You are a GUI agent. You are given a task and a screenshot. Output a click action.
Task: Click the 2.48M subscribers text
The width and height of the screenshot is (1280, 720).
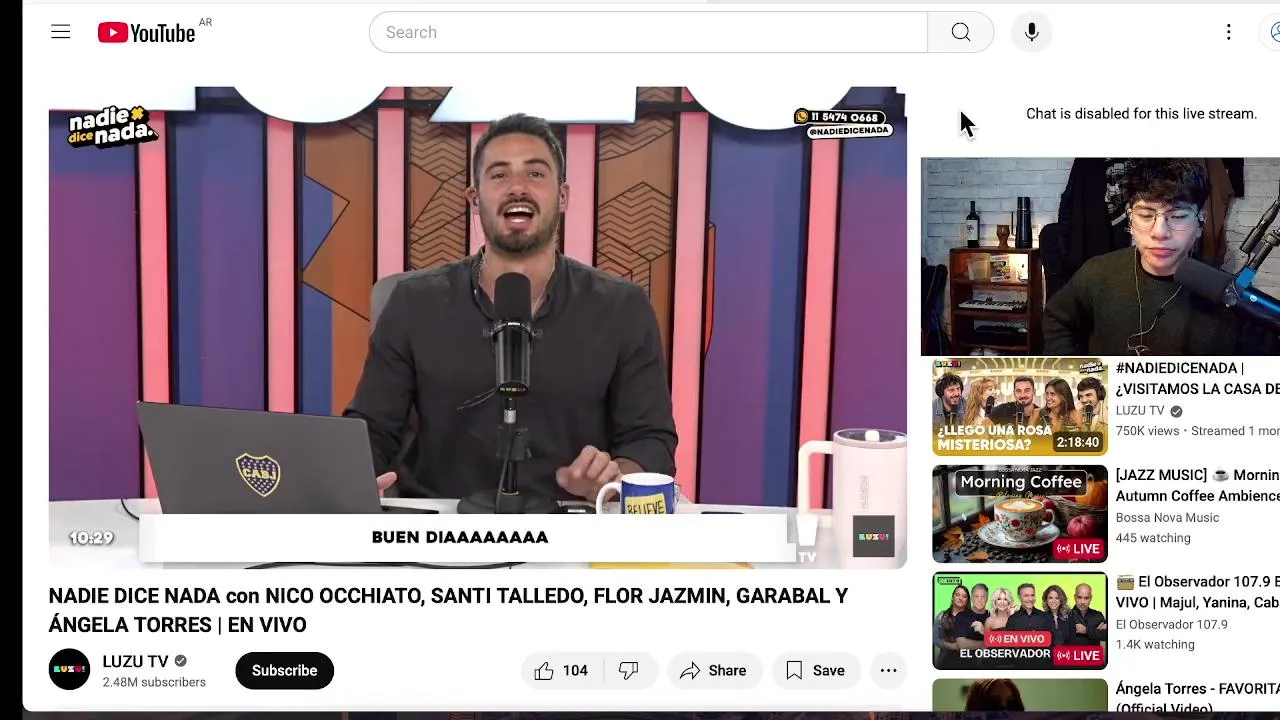coord(154,682)
